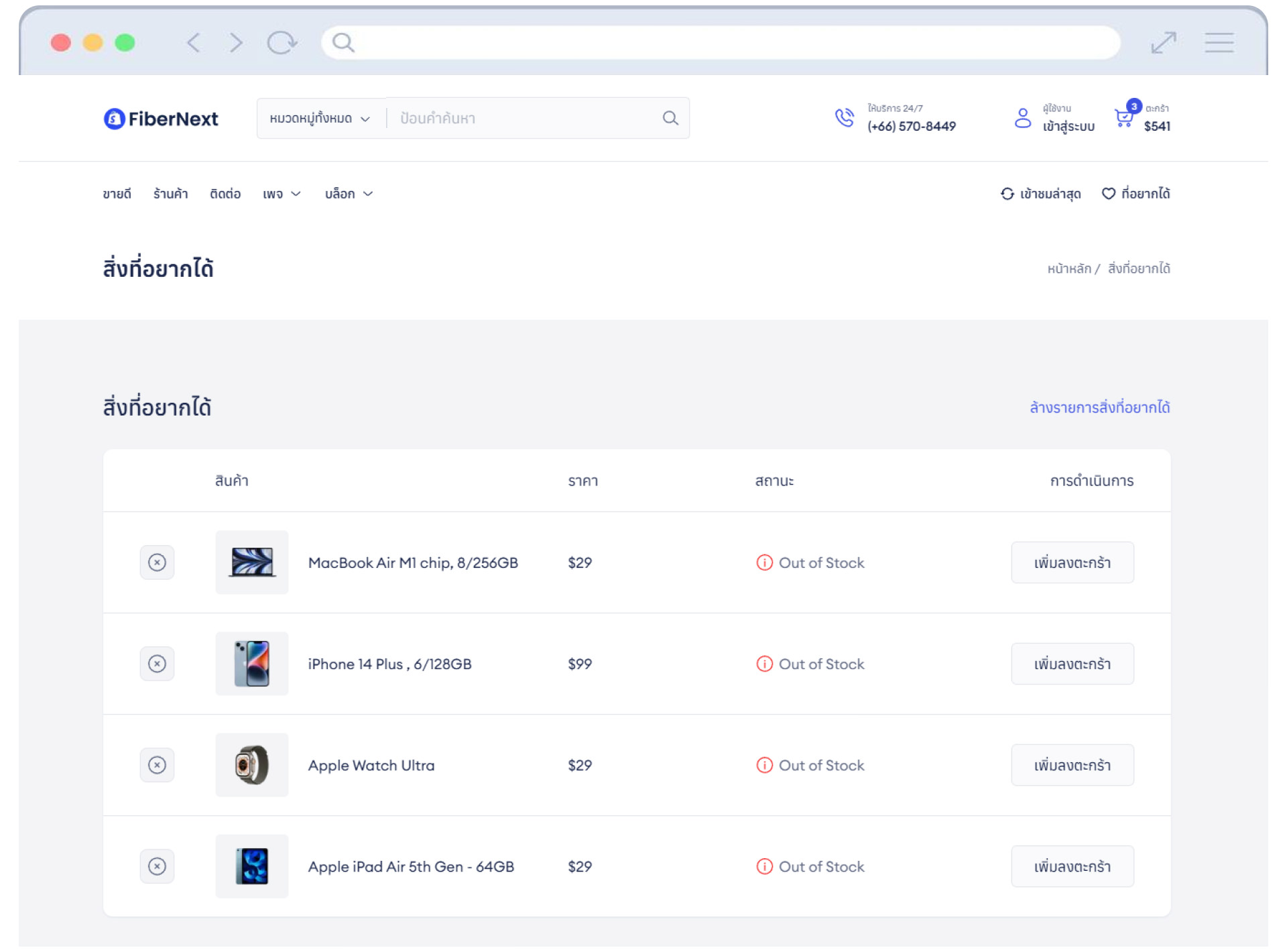Screen dimensions: 1287x952
Task: Open the ติดต่อ menu item
Action: 225,194
